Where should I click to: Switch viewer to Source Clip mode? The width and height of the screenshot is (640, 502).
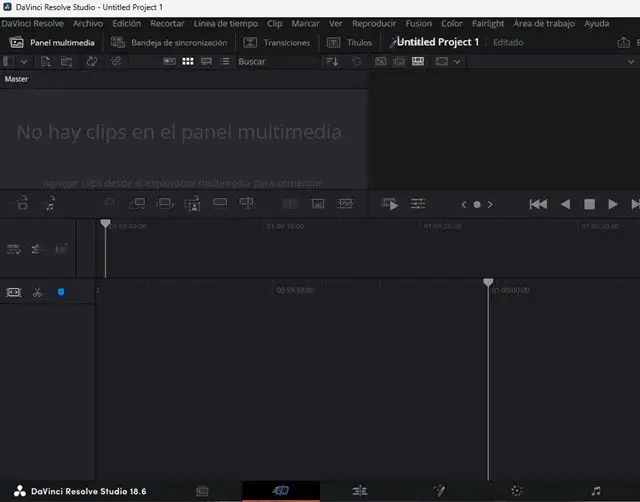click(x=380, y=61)
